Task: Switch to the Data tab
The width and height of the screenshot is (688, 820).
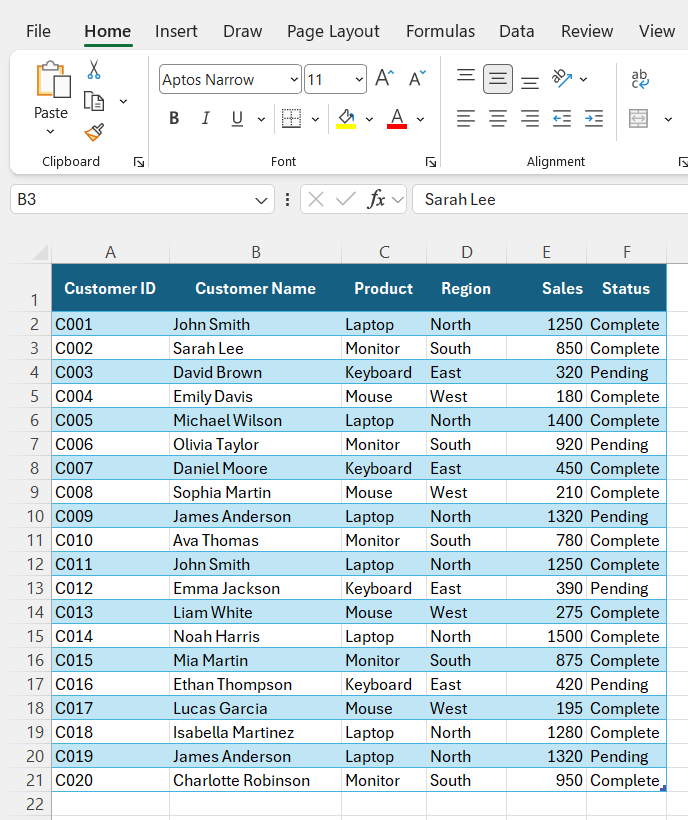Action: (x=517, y=31)
